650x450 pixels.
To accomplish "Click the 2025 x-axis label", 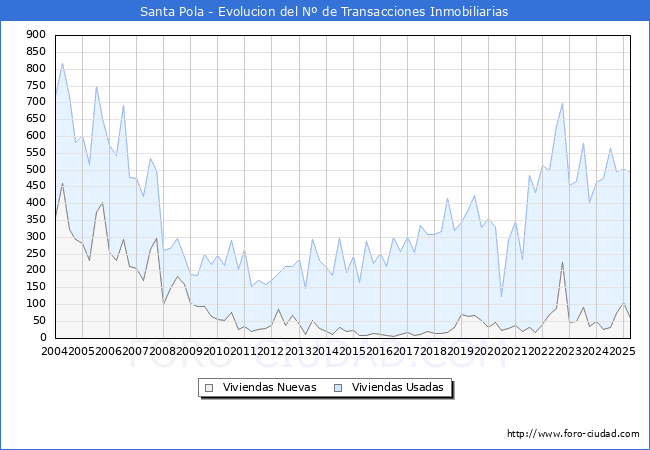I will click(x=623, y=351).
